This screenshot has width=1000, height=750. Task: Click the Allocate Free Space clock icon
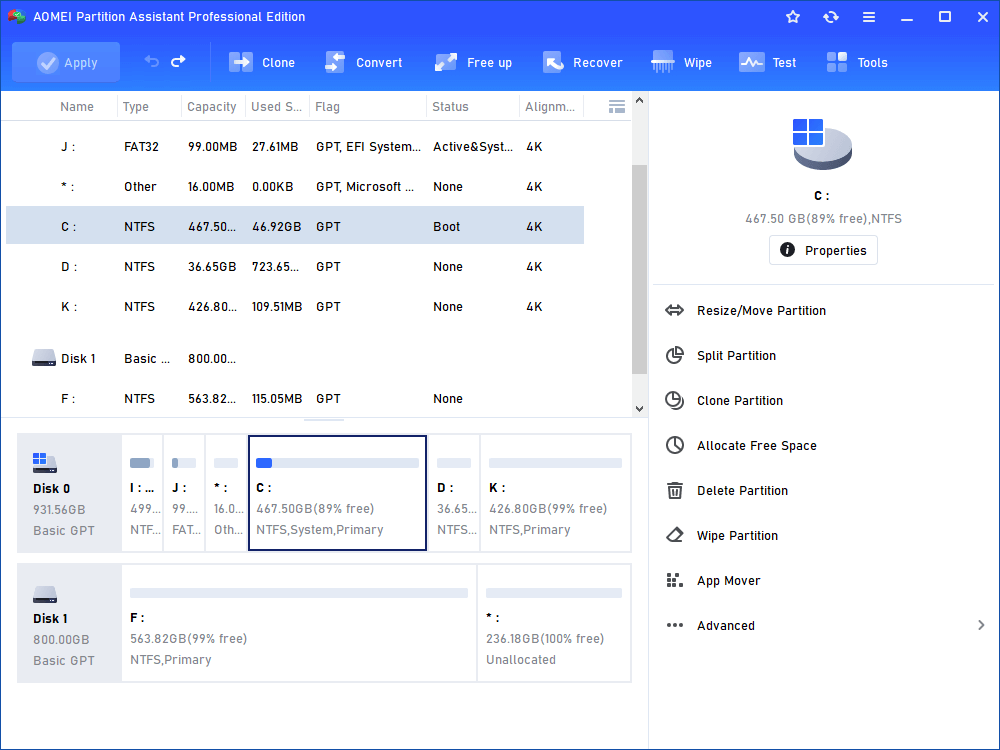pos(674,445)
